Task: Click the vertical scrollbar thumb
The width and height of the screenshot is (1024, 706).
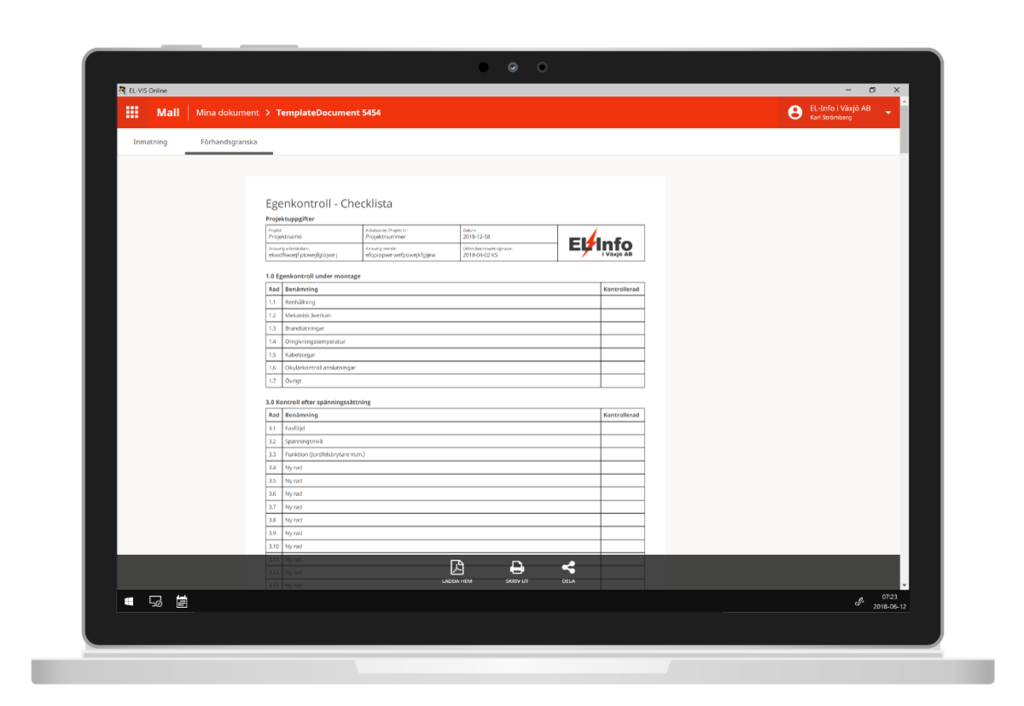Action: 904,129
